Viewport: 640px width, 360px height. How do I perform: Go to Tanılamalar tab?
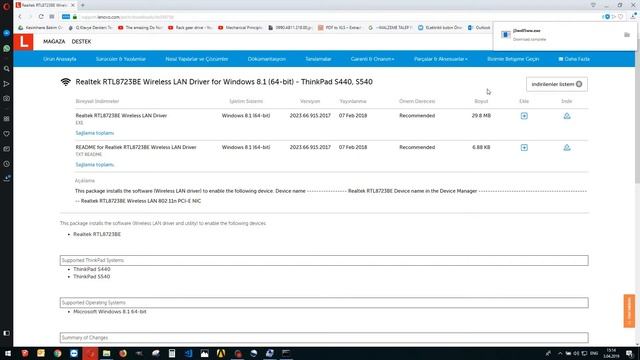pyautogui.click(x=318, y=59)
